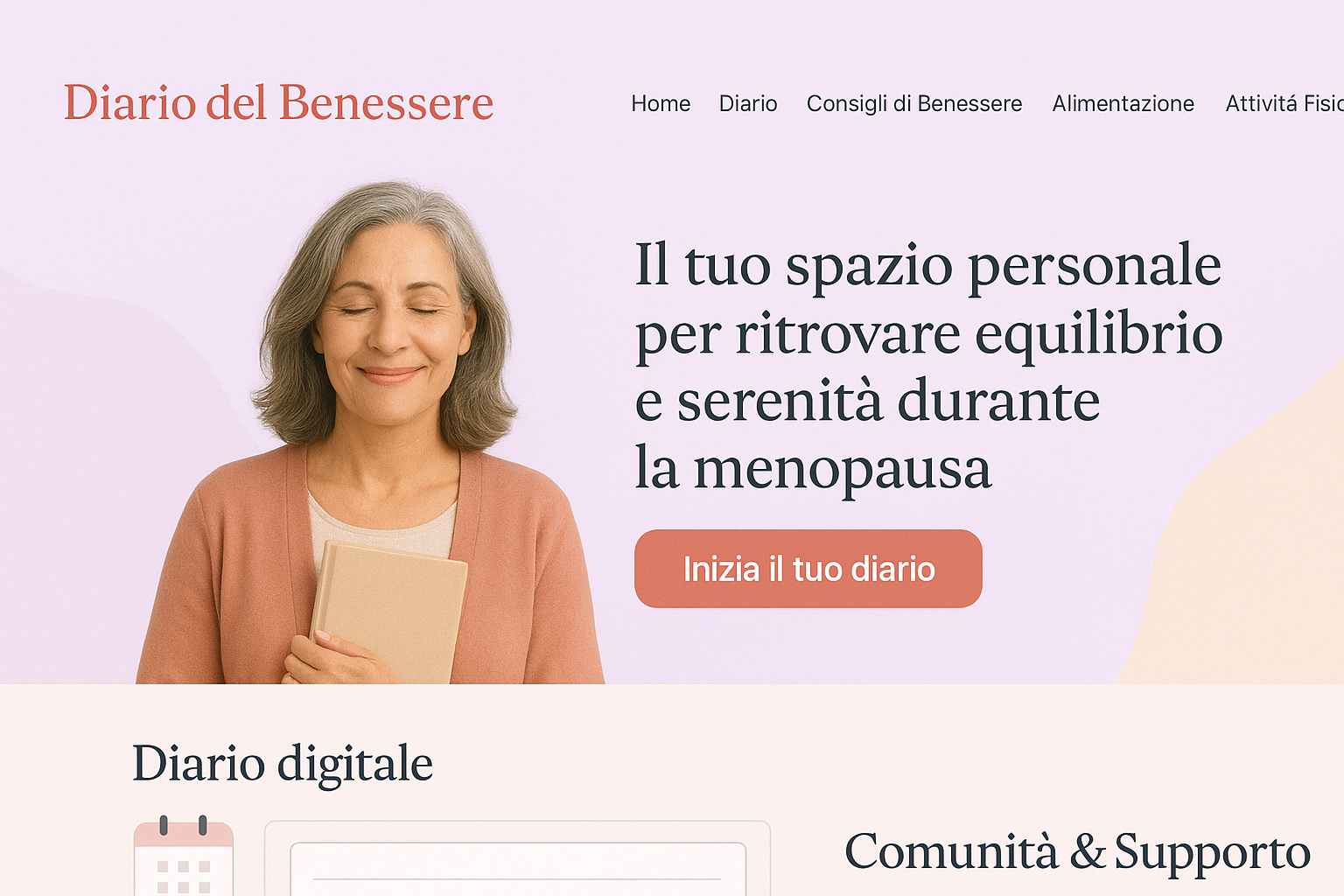Viewport: 1344px width, 896px height.
Task: Click the beige diary book the woman holds
Action: pyautogui.click(x=389, y=611)
